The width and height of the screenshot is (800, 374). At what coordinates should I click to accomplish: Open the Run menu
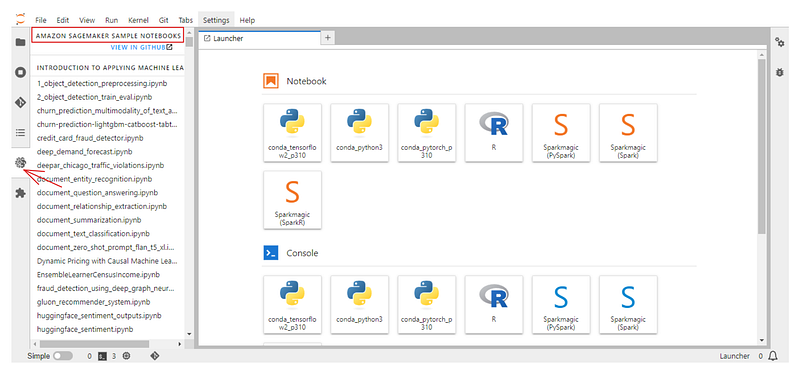coord(111,20)
